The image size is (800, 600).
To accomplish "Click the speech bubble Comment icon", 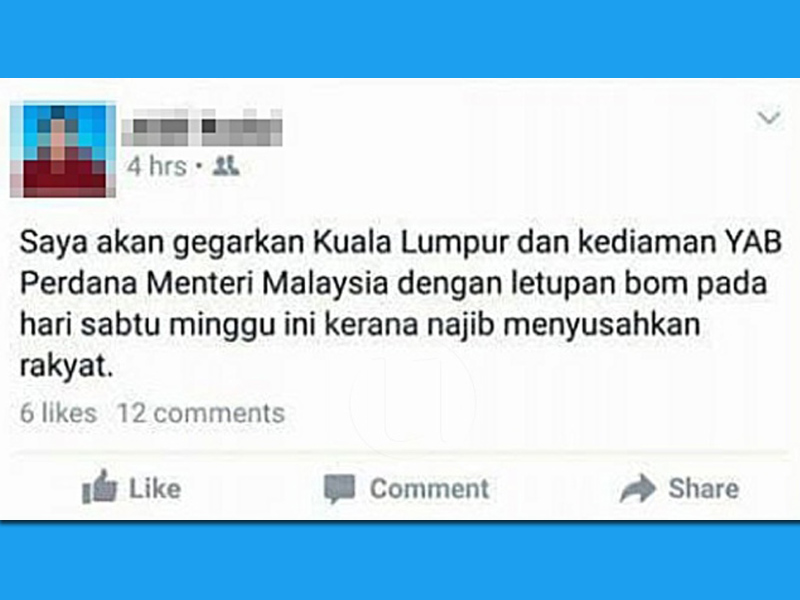I will [x=339, y=489].
